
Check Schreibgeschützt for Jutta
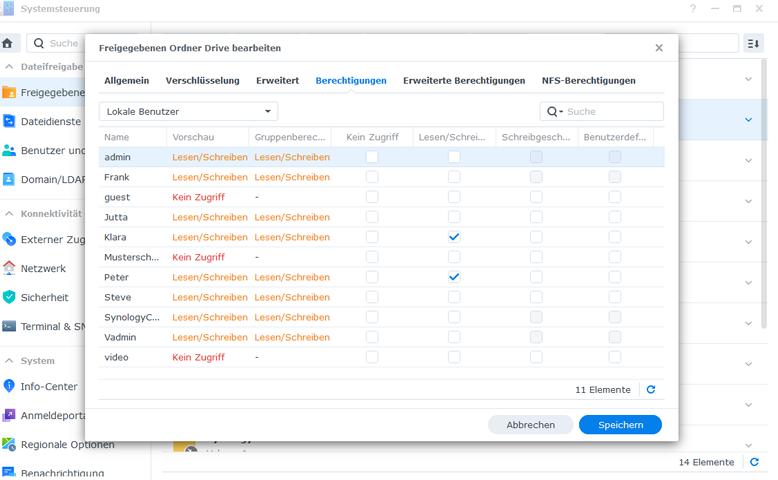[536, 217]
